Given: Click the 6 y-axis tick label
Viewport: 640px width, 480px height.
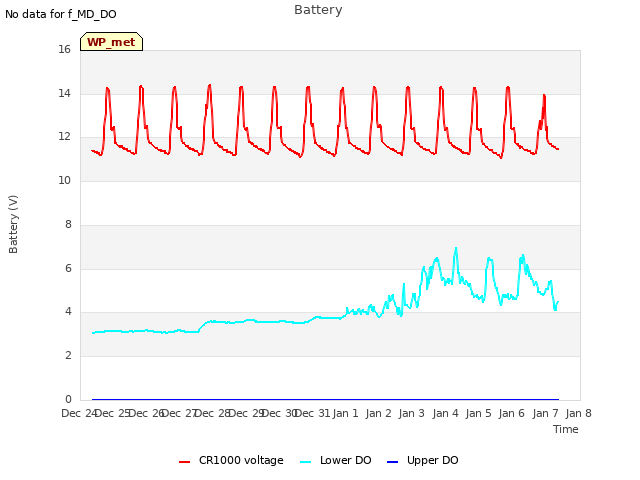Looking at the screenshot, I should coord(68,268).
